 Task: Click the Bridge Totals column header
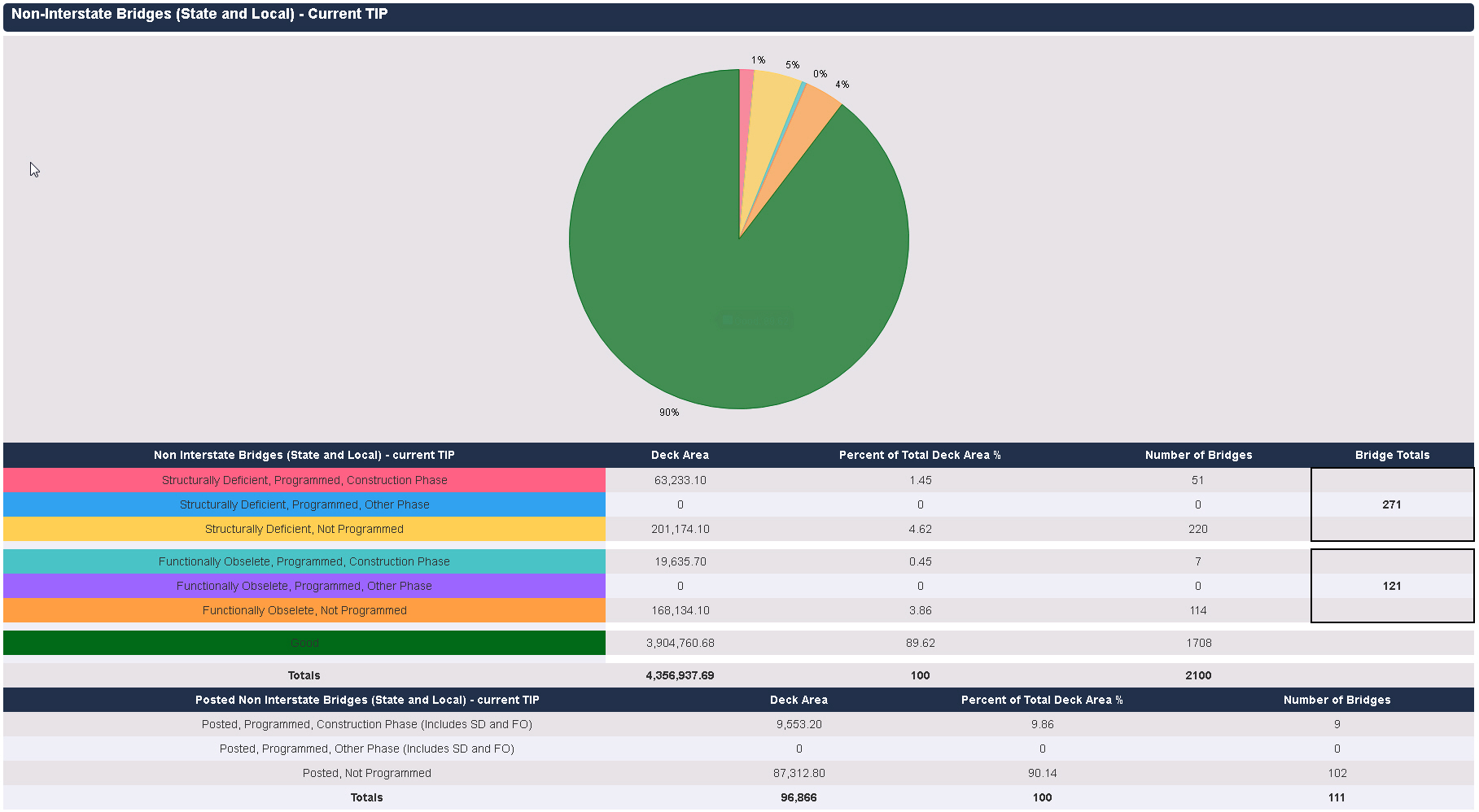click(x=1392, y=455)
